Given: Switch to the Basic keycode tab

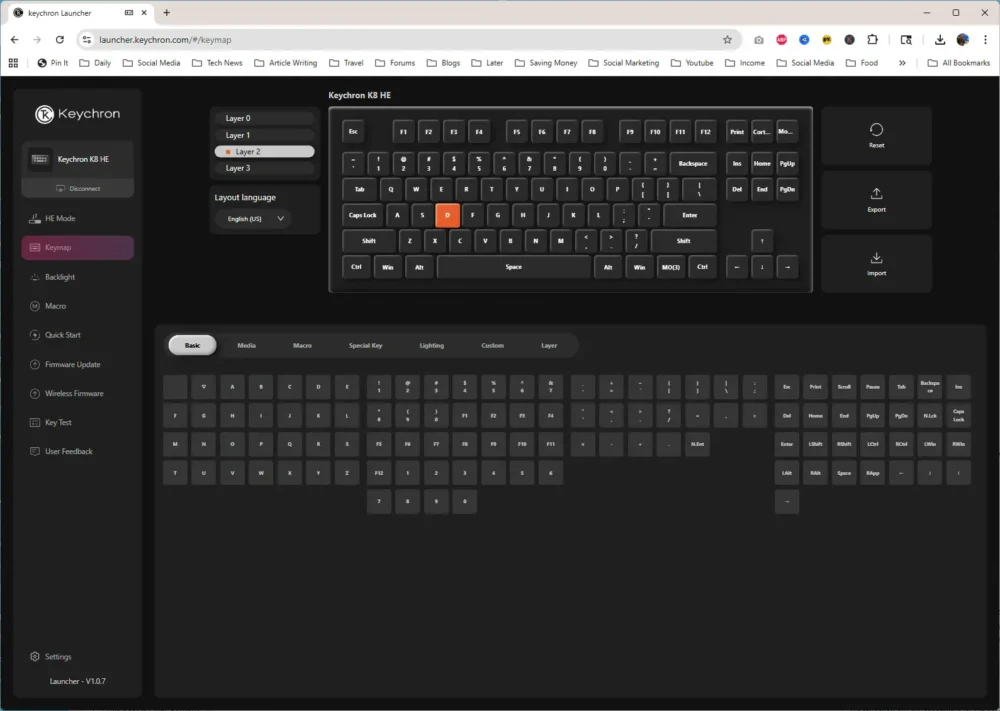Looking at the screenshot, I should (193, 346).
